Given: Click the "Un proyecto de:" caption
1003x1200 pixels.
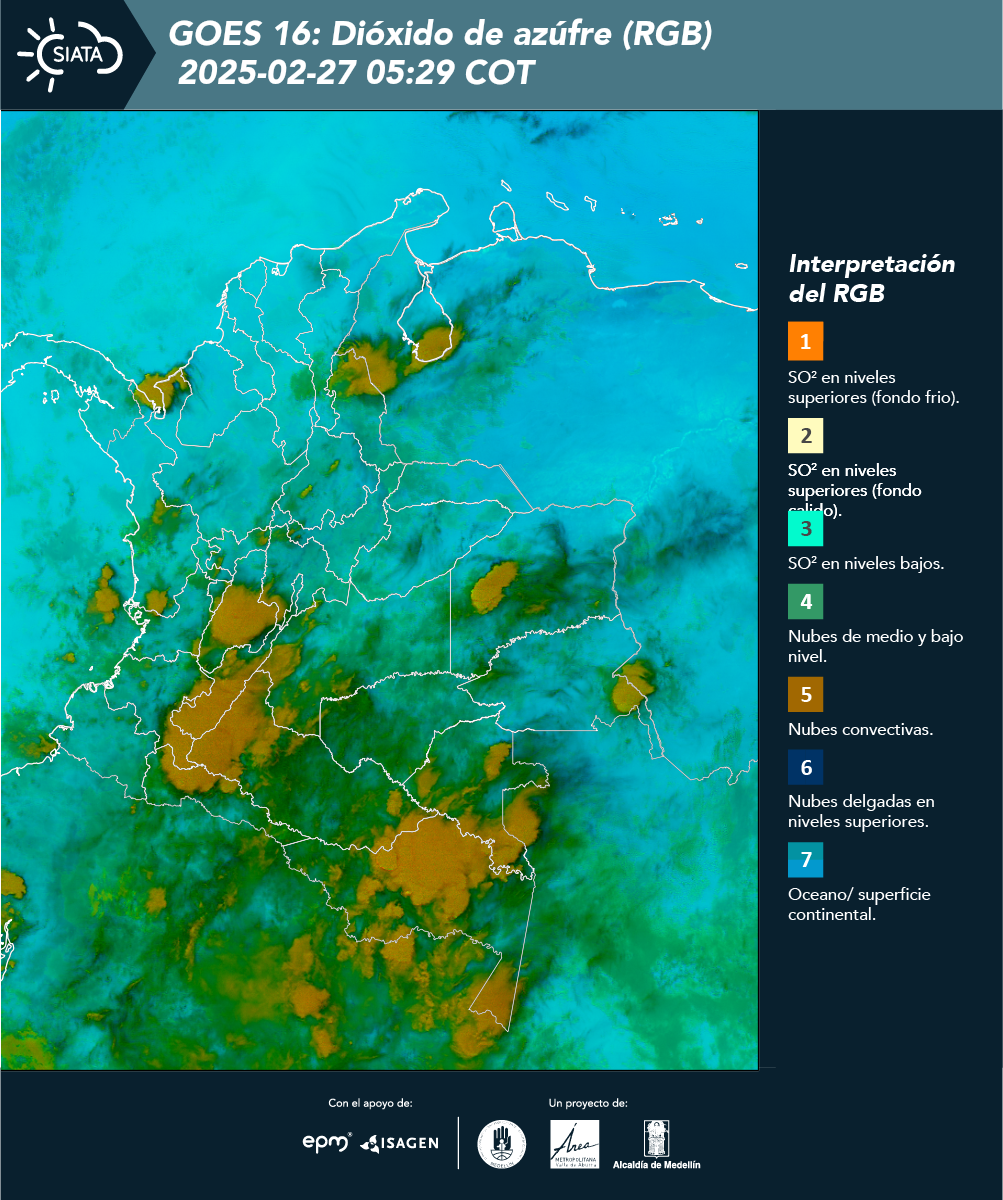Looking at the screenshot, I should pyautogui.click(x=588, y=1103).
